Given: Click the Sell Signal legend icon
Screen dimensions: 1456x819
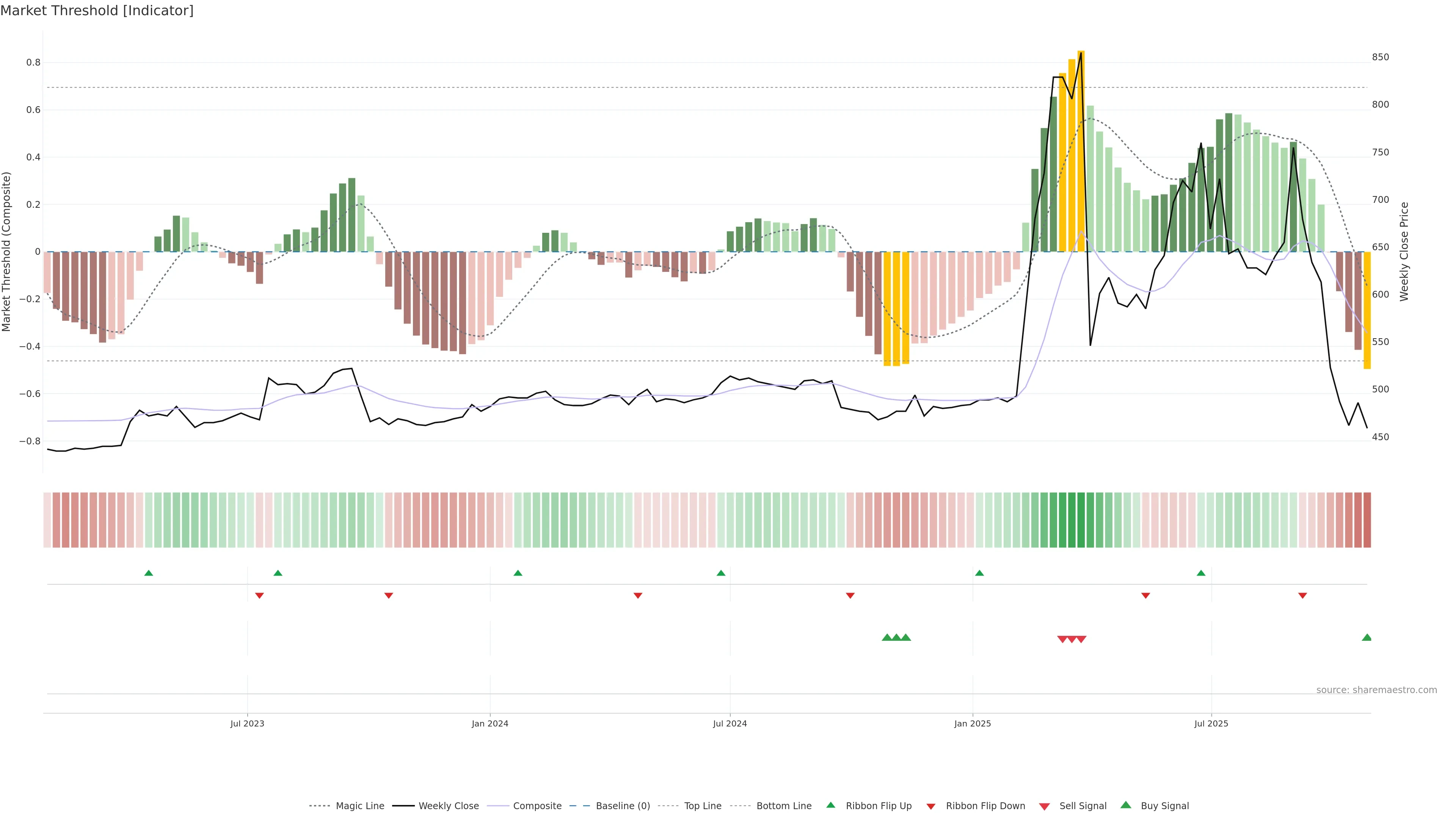Looking at the screenshot, I should [1045, 806].
